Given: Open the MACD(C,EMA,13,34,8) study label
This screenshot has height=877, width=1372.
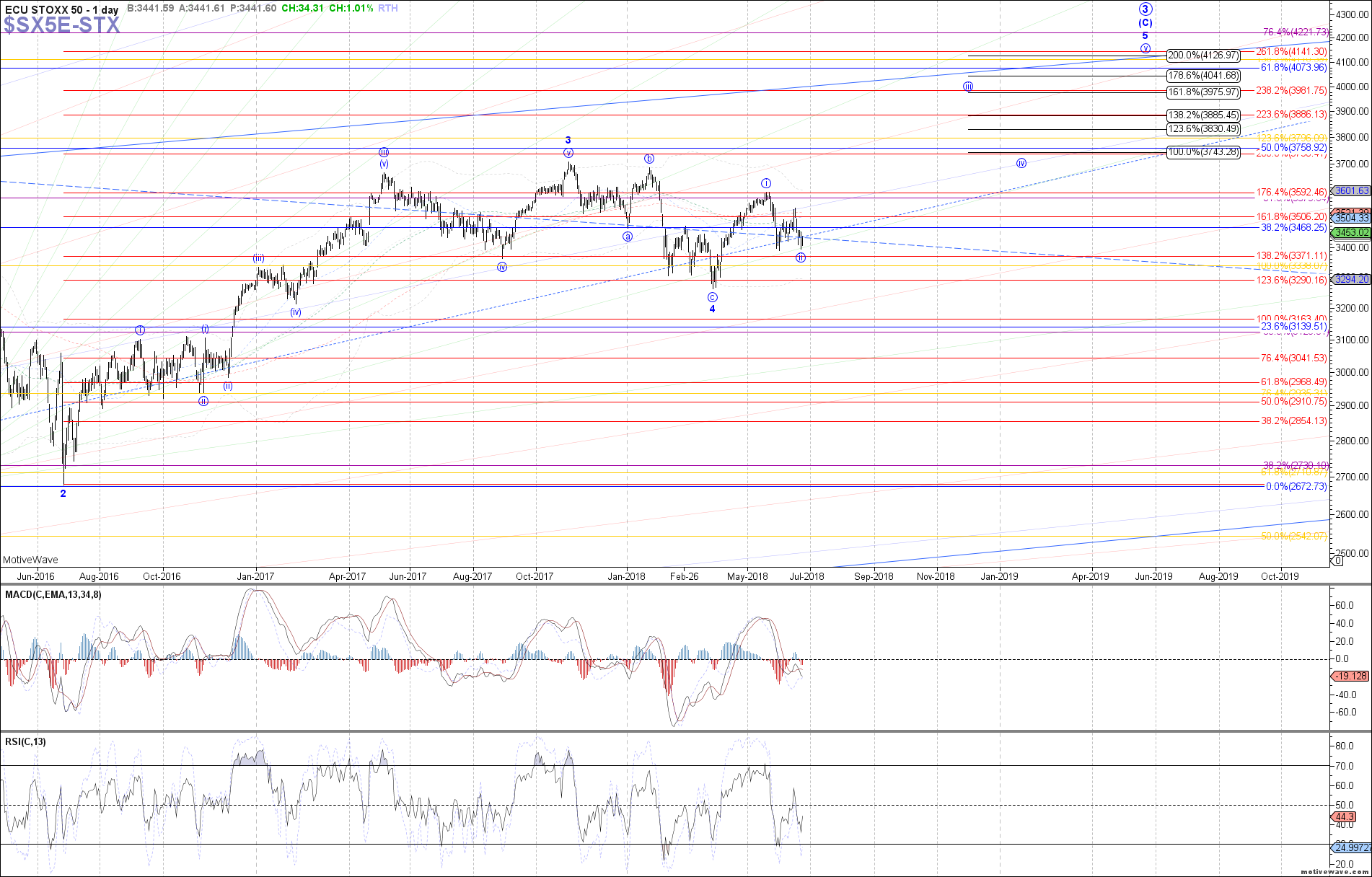Looking at the screenshot, I should click(53, 595).
